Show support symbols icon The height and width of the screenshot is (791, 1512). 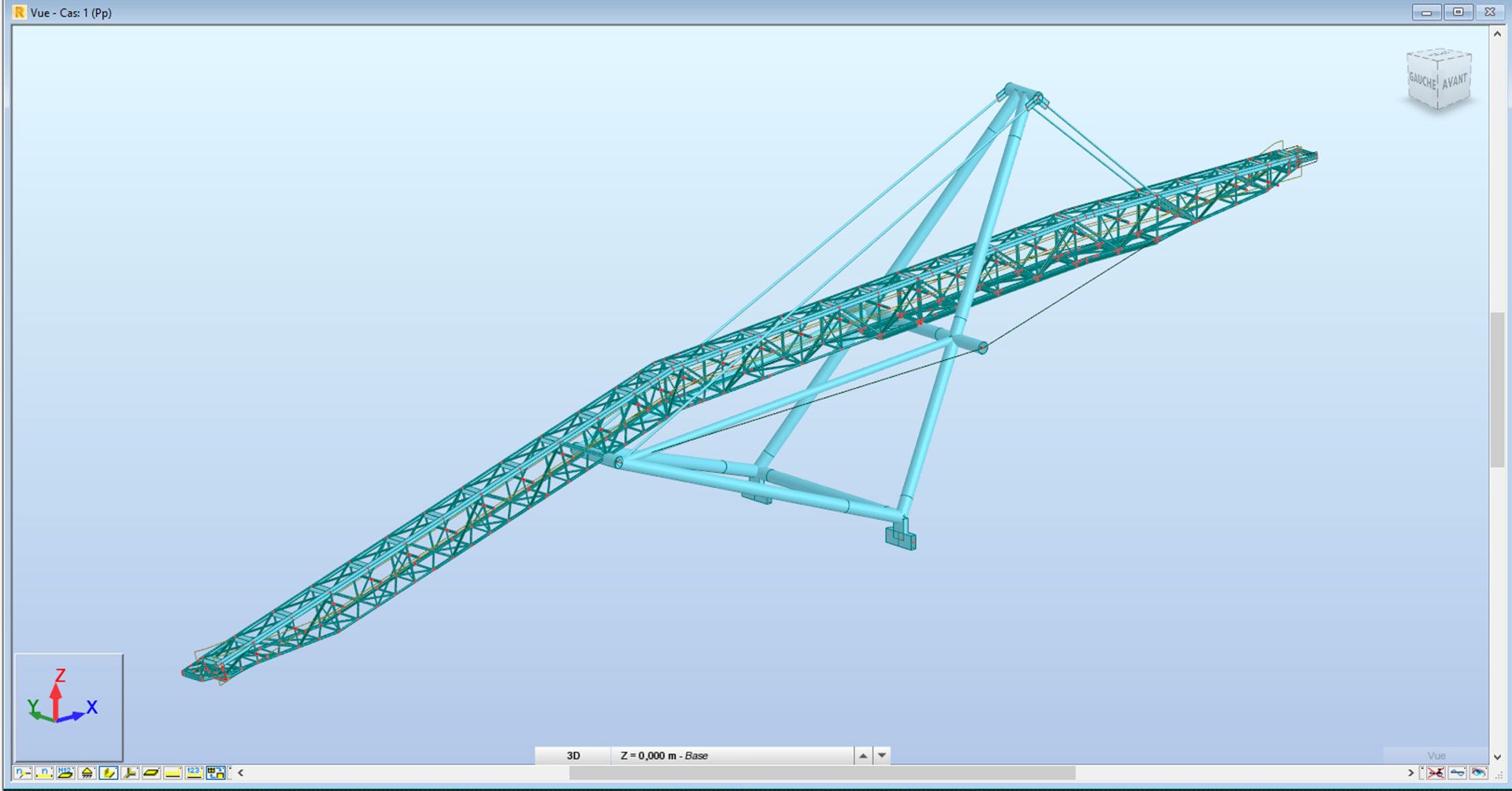click(87, 773)
